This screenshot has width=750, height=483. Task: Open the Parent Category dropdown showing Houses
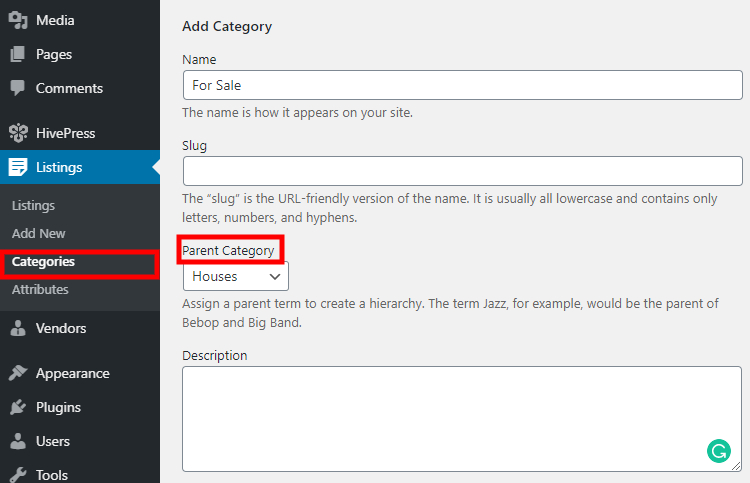pos(236,276)
